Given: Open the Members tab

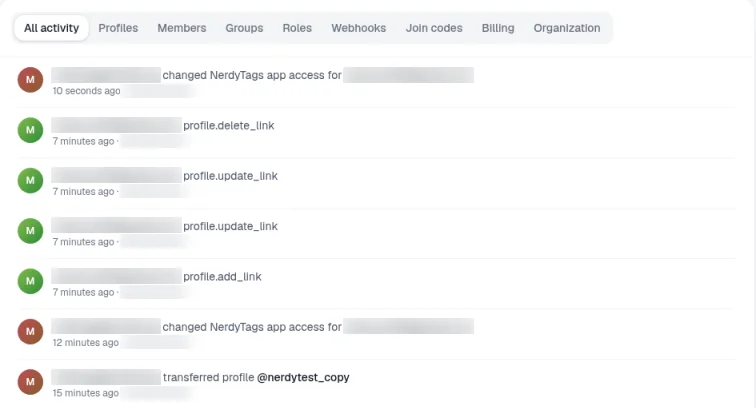Looking at the screenshot, I should tap(182, 28).
